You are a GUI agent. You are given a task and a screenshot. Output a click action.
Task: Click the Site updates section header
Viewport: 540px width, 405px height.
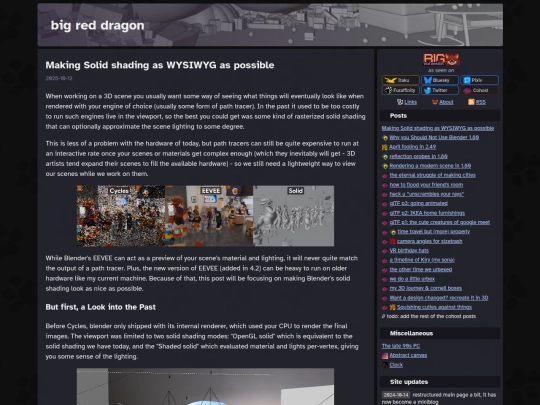(440, 382)
